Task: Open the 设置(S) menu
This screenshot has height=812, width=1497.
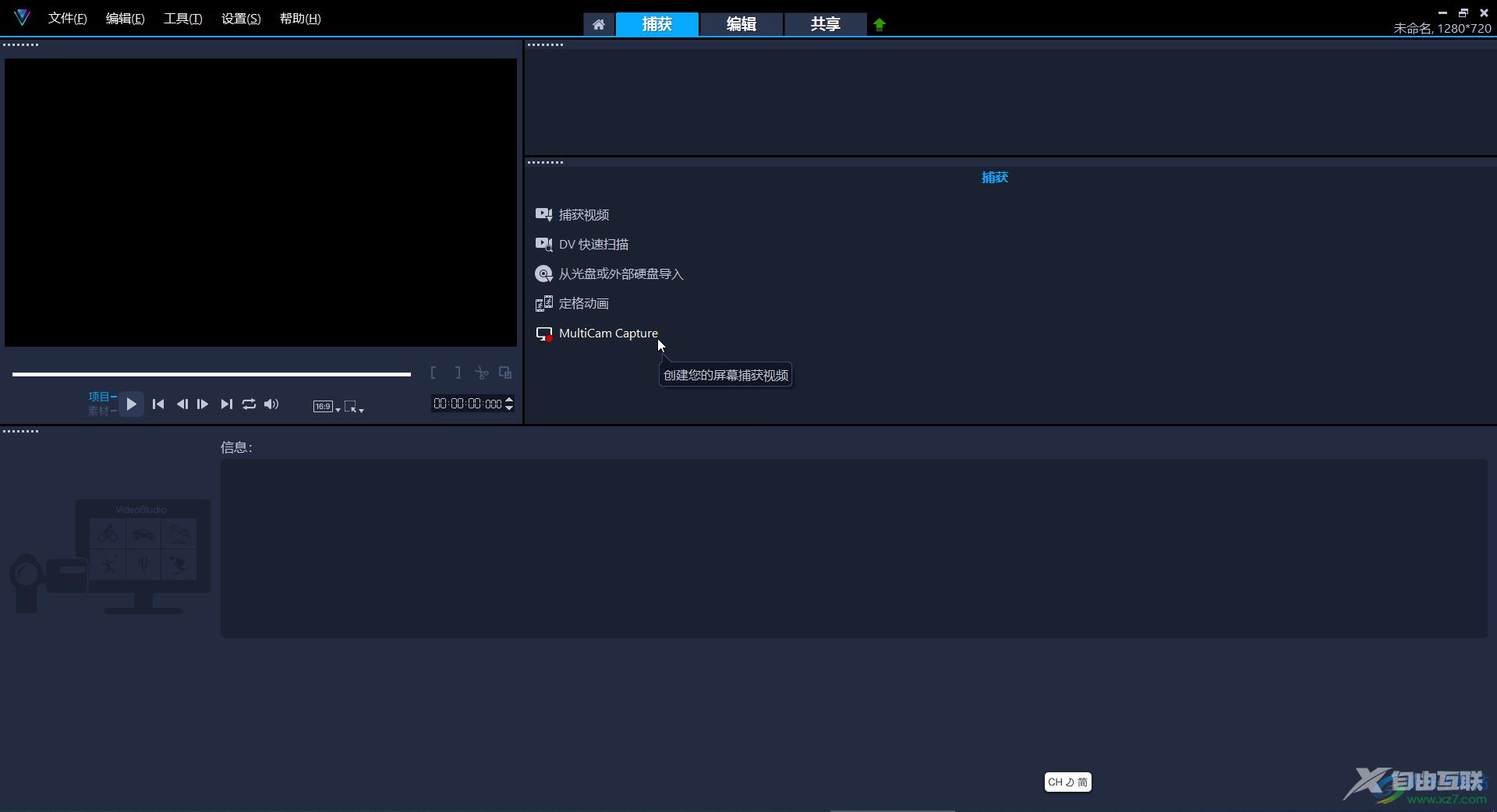Action: click(x=241, y=19)
